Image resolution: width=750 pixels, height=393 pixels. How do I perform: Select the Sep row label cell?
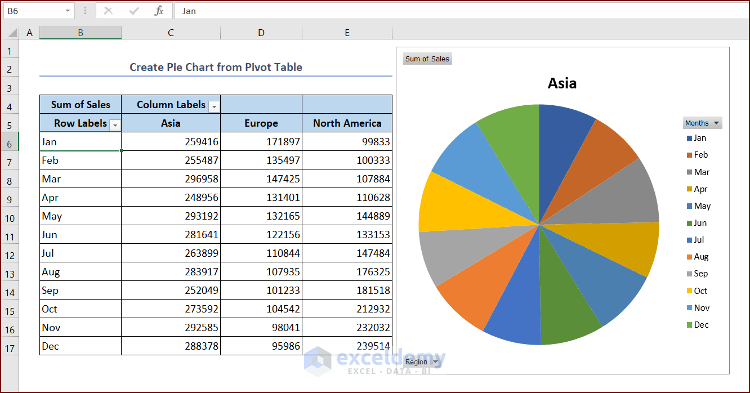point(80,290)
